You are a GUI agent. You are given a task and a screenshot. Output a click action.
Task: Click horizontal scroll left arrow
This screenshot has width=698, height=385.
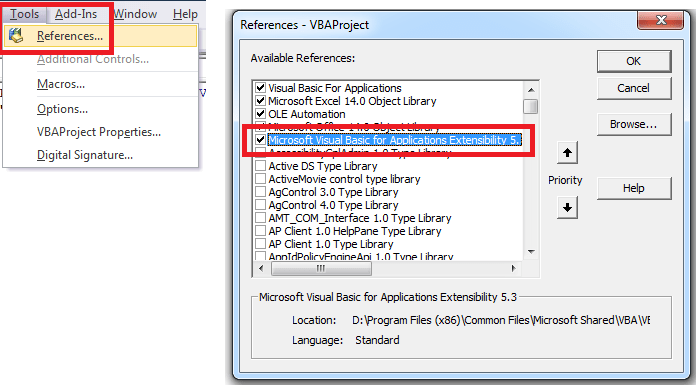coord(261,268)
